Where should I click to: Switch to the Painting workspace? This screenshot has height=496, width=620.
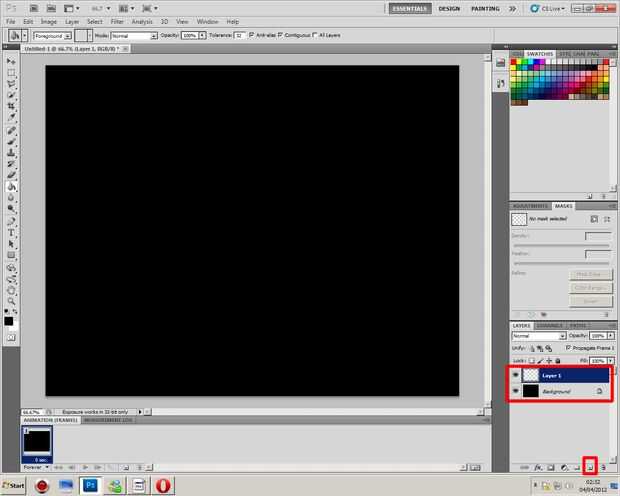point(485,9)
